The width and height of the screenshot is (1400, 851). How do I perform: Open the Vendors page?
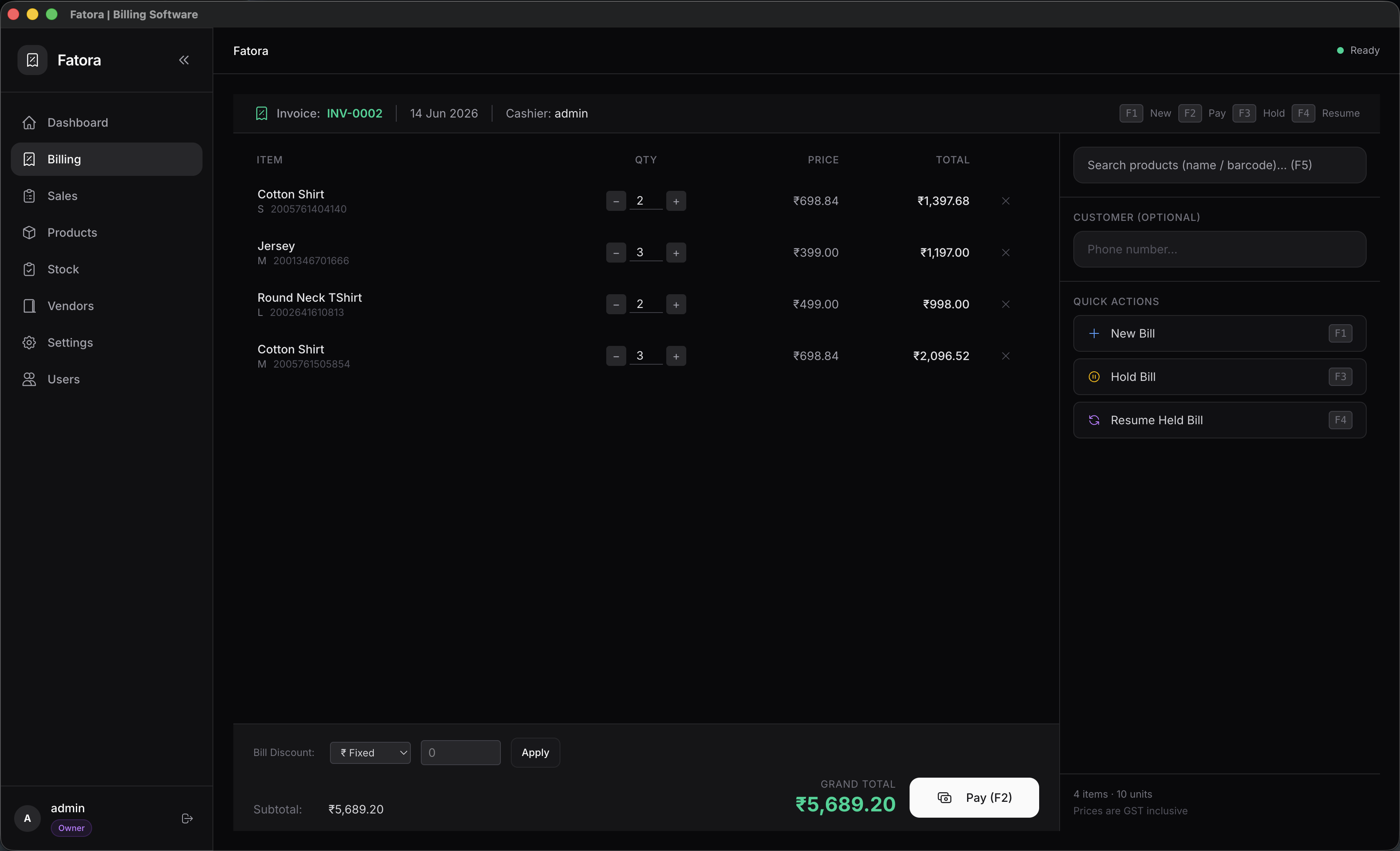coord(106,306)
